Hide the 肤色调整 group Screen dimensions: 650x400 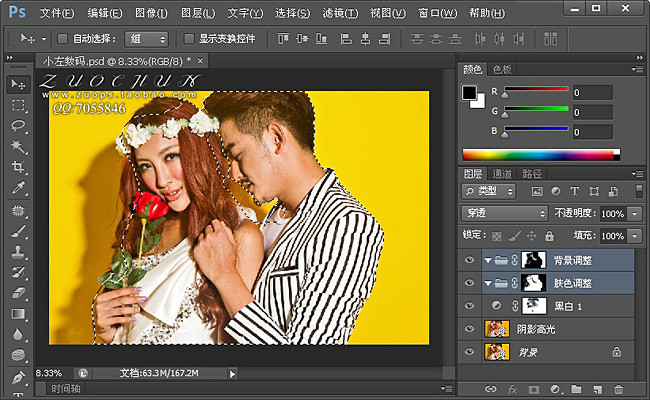469,283
